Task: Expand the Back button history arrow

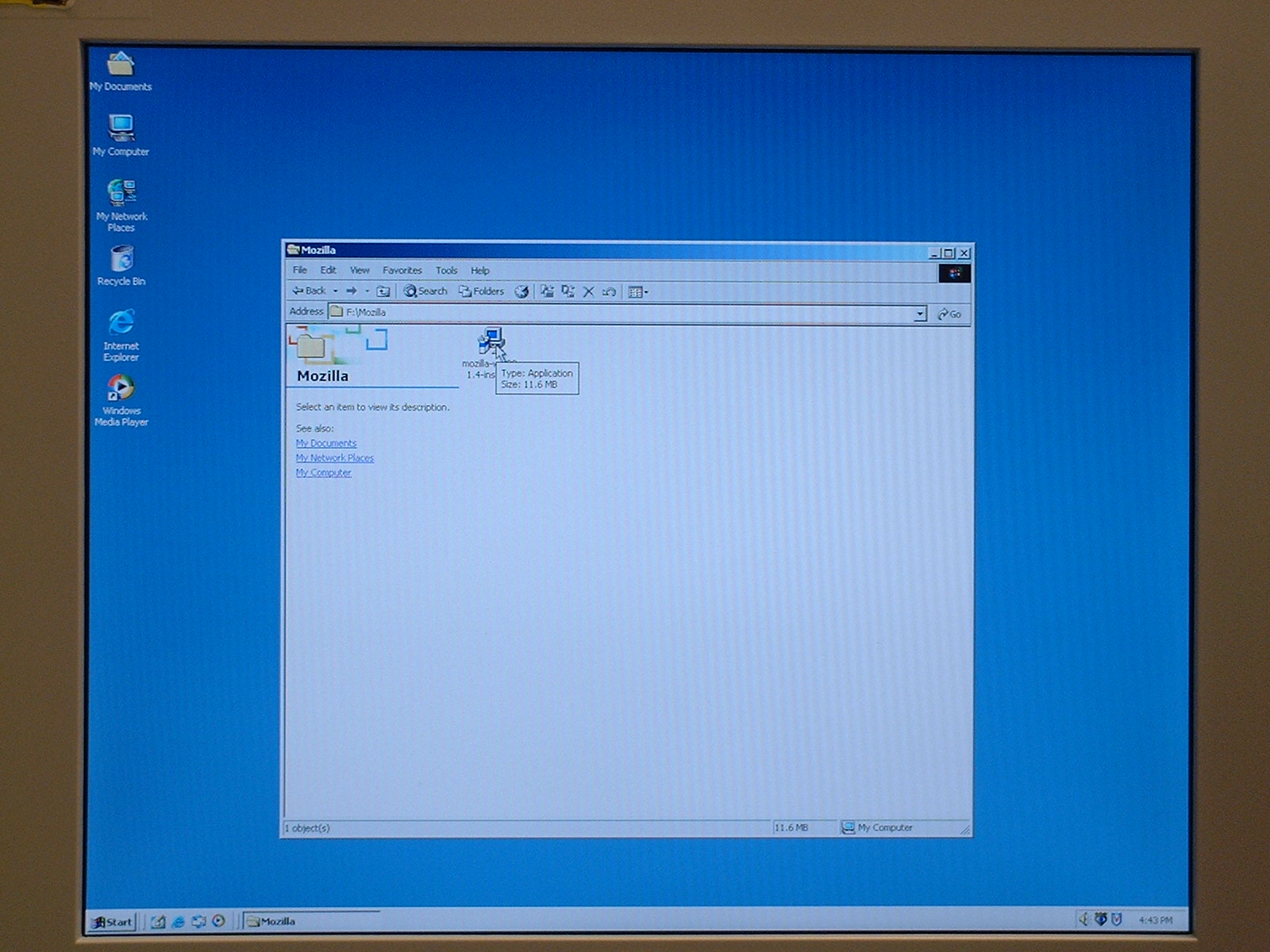Action: click(336, 291)
